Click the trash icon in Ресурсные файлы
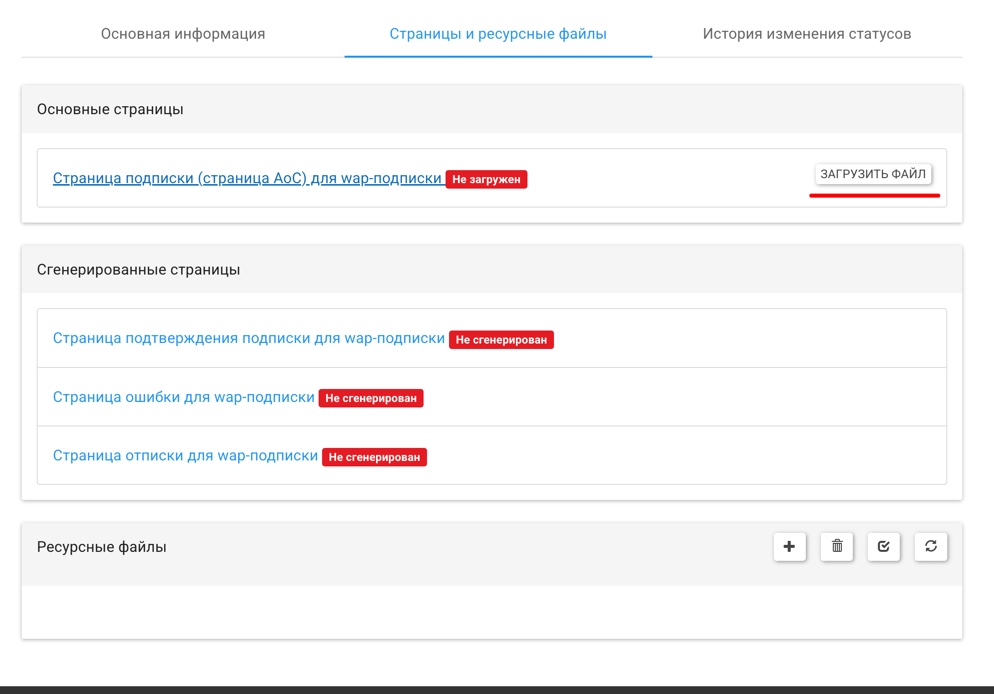 [837, 547]
